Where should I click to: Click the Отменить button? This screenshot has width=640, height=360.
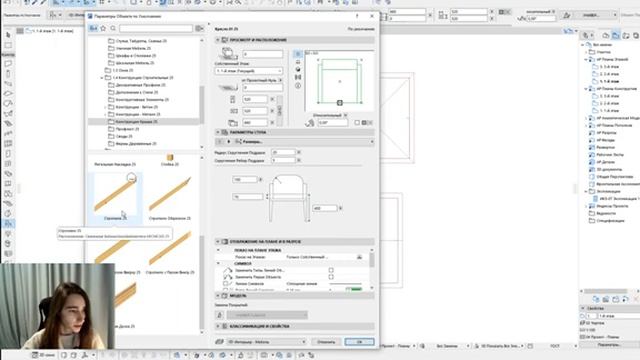click(326, 342)
